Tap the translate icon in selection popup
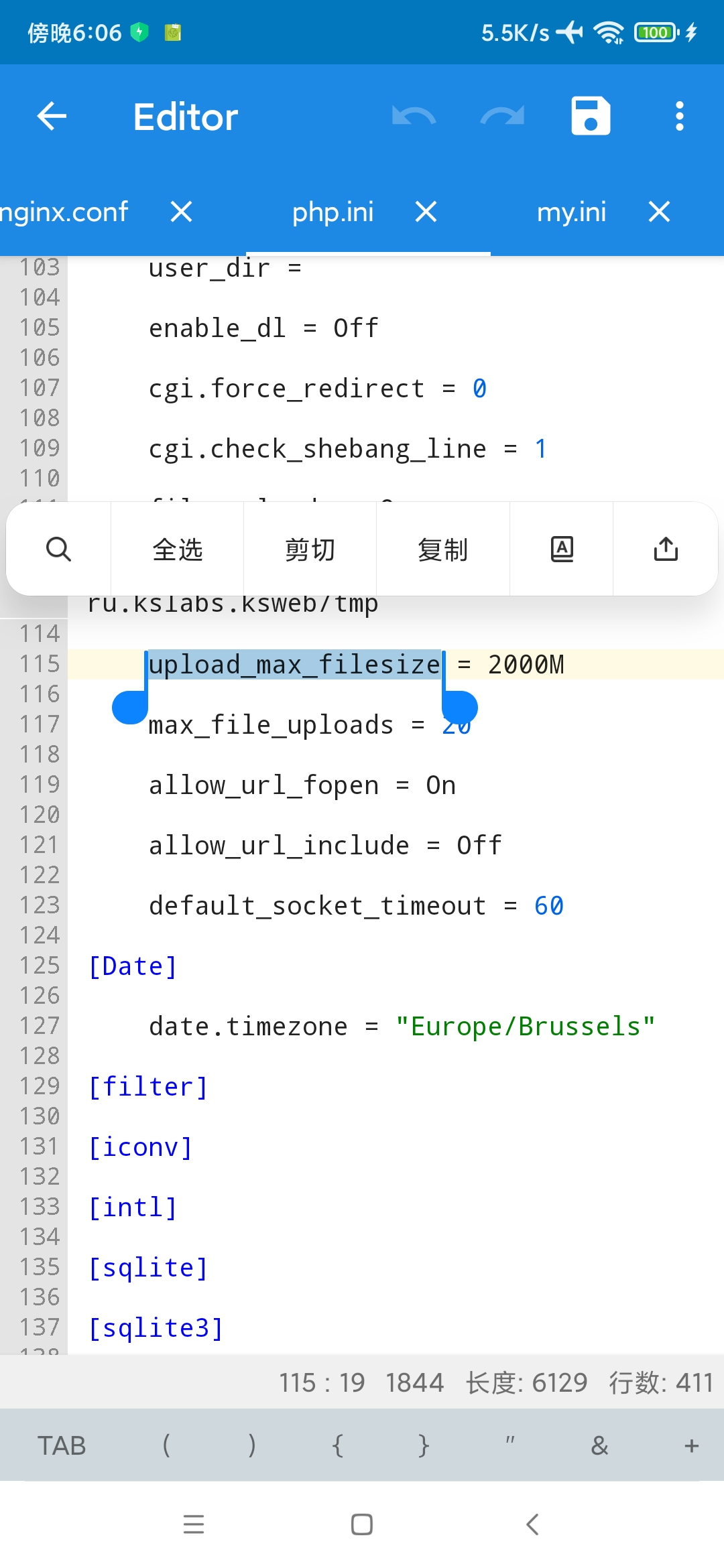The height and width of the screenshot is (1568, 724). 562,549
